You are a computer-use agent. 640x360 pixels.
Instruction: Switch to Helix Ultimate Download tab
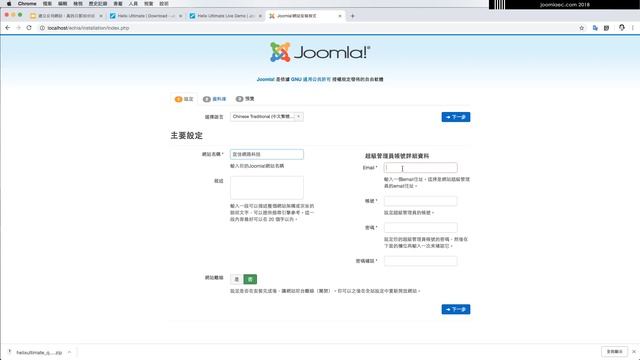coord(146,16)
